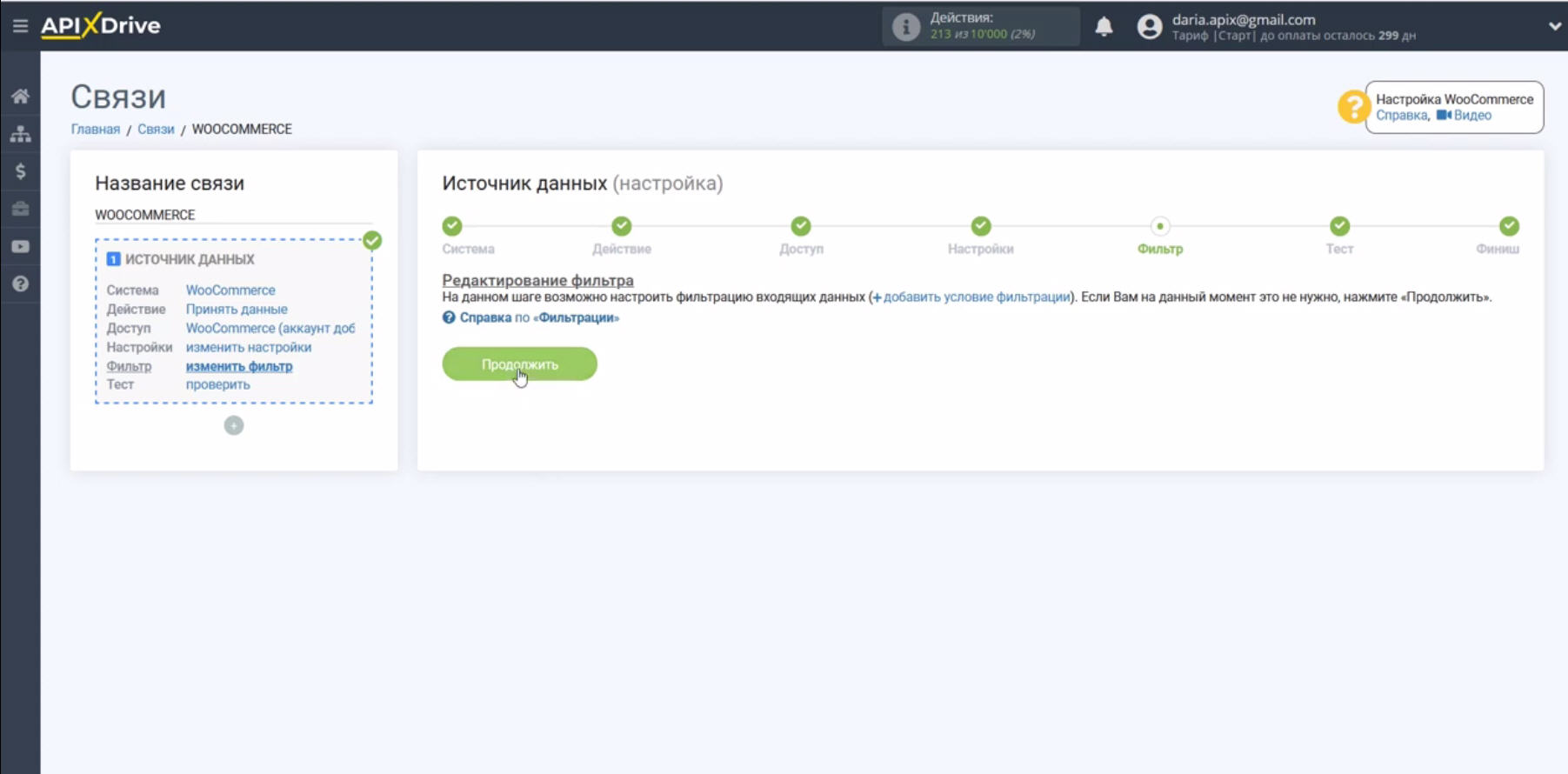Screen dimensions: 1568x774
Task: Go to the Настройки step
Action: (x=981, y=226)
